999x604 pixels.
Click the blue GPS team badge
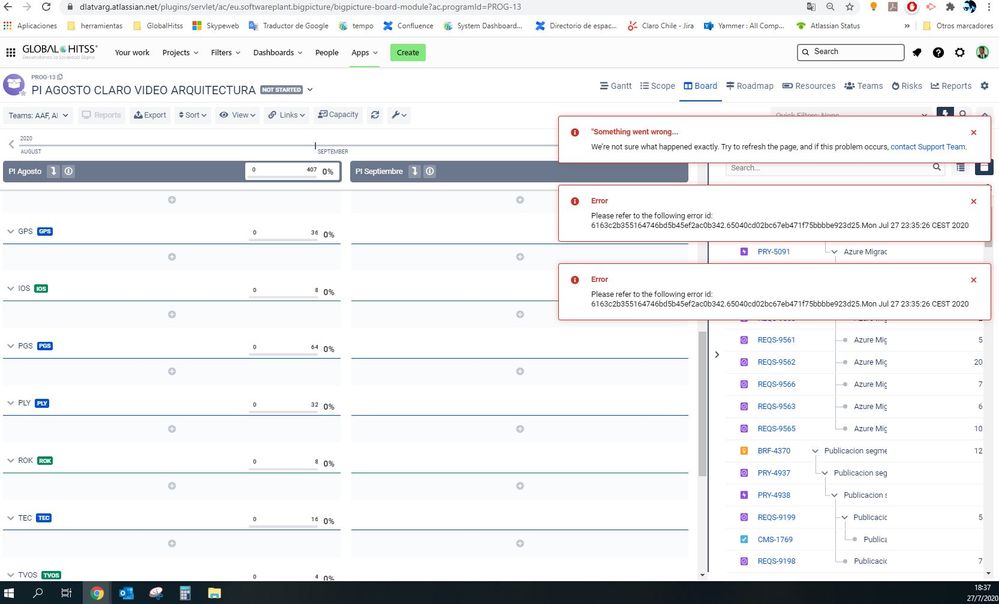[x=45, y=231]
